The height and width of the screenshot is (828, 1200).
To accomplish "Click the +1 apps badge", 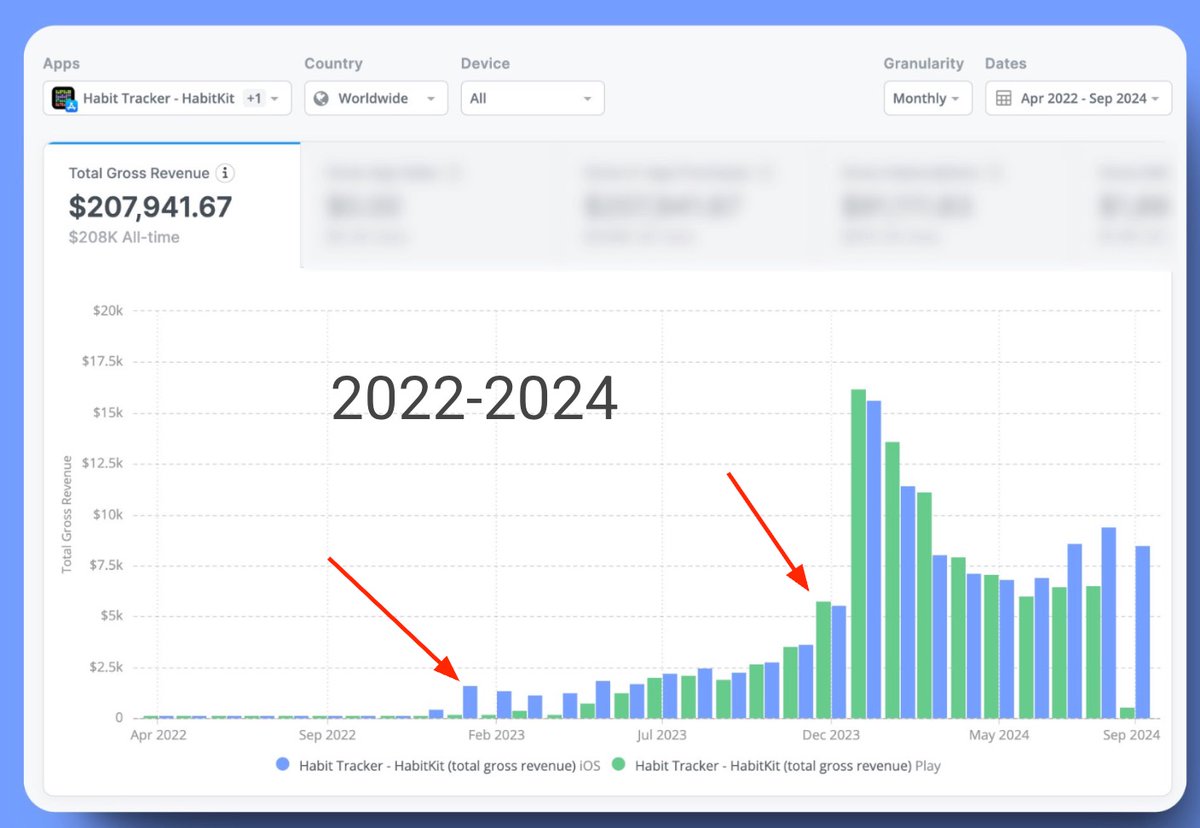I will click(x=254, y=98).
